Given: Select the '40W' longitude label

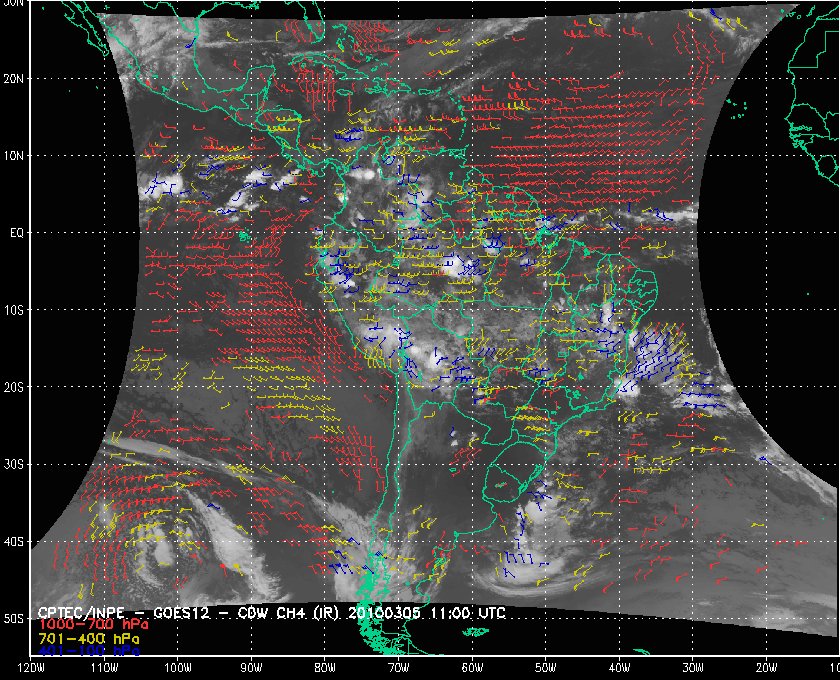Looking at the screenshot, I should pyautogui.click(x=619, y=668).
